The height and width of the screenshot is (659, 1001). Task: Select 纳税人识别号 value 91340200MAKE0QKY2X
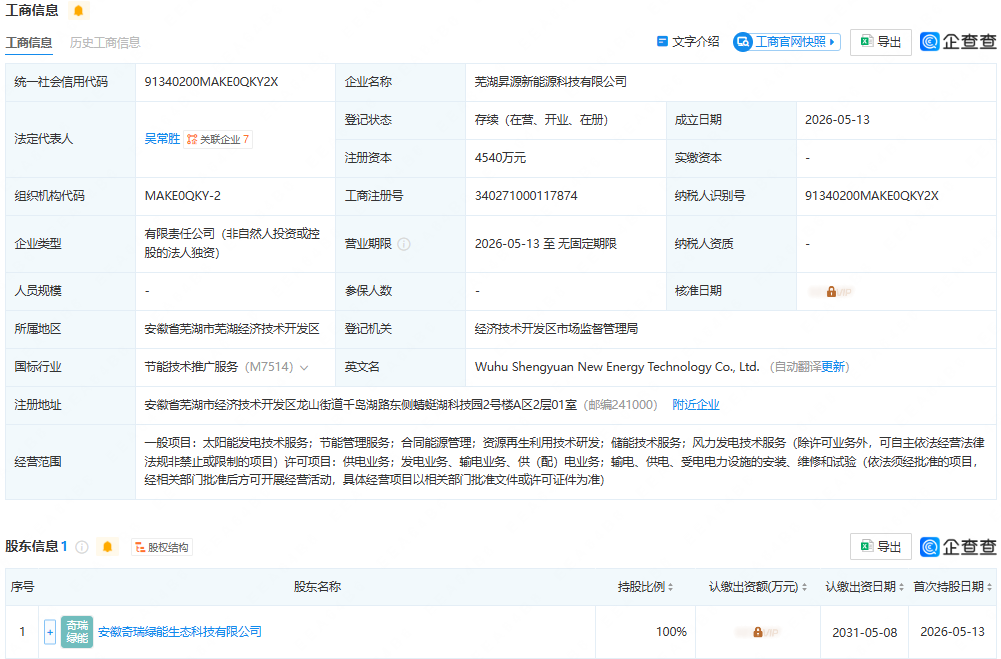click(x=871, y=196)
